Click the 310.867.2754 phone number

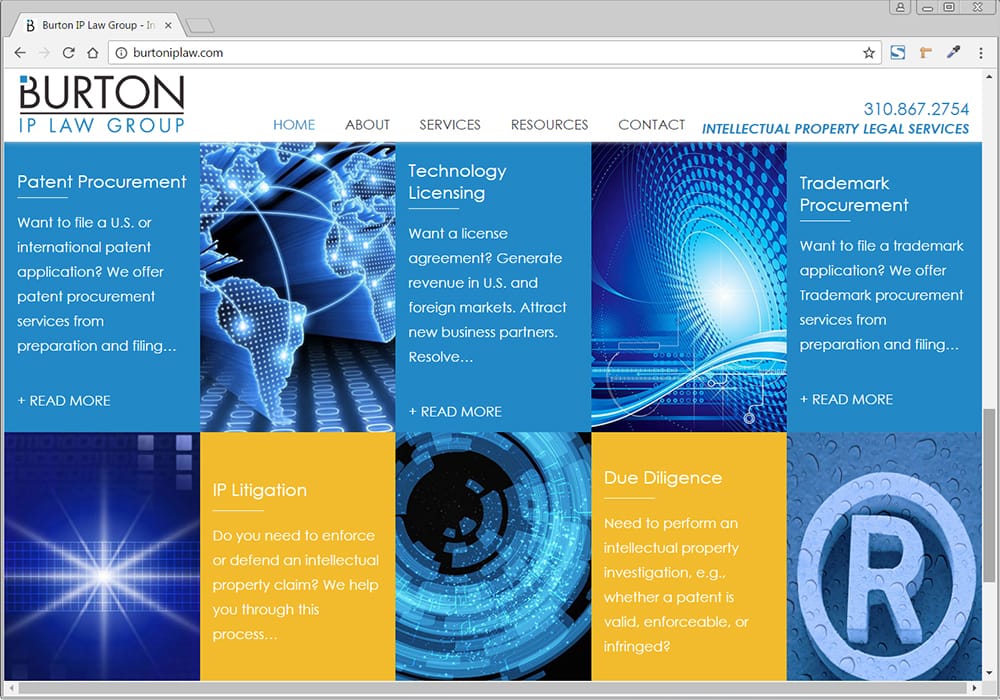coord(916,109)
